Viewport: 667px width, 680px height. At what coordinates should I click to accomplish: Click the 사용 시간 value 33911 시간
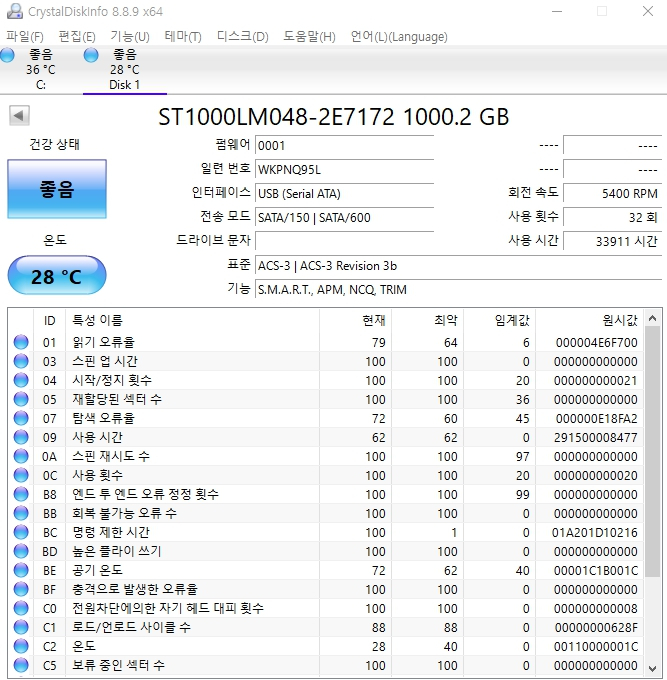[612, 241]
